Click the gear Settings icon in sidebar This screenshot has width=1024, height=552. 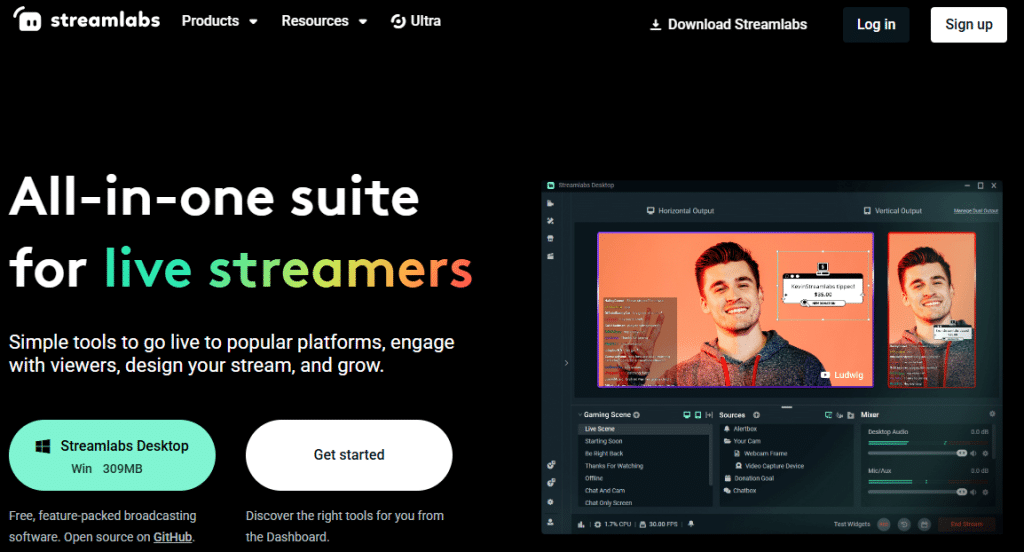click(551, 502)
